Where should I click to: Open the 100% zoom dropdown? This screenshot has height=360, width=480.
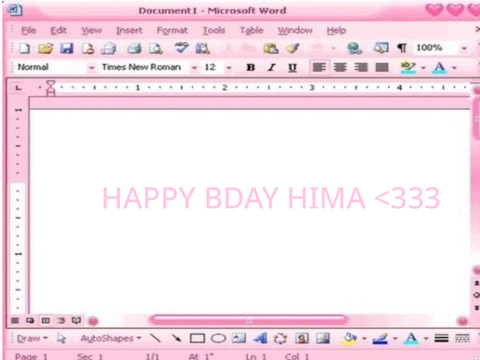click(x=464, y=49)
